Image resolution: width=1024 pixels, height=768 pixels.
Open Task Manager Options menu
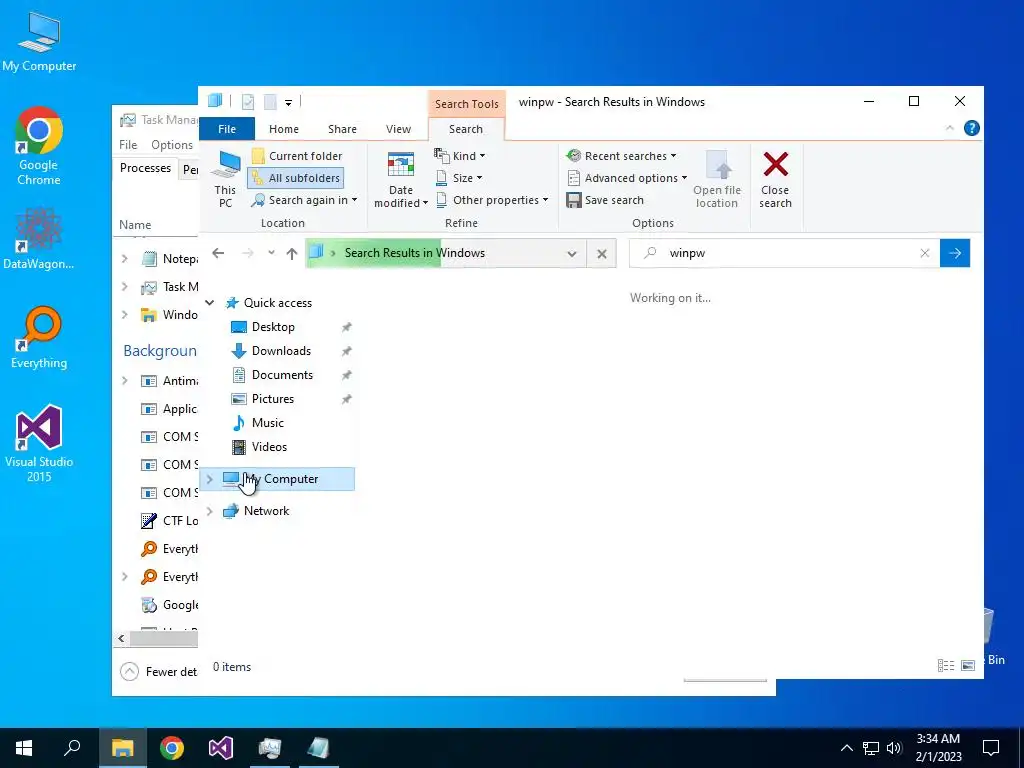172,145
